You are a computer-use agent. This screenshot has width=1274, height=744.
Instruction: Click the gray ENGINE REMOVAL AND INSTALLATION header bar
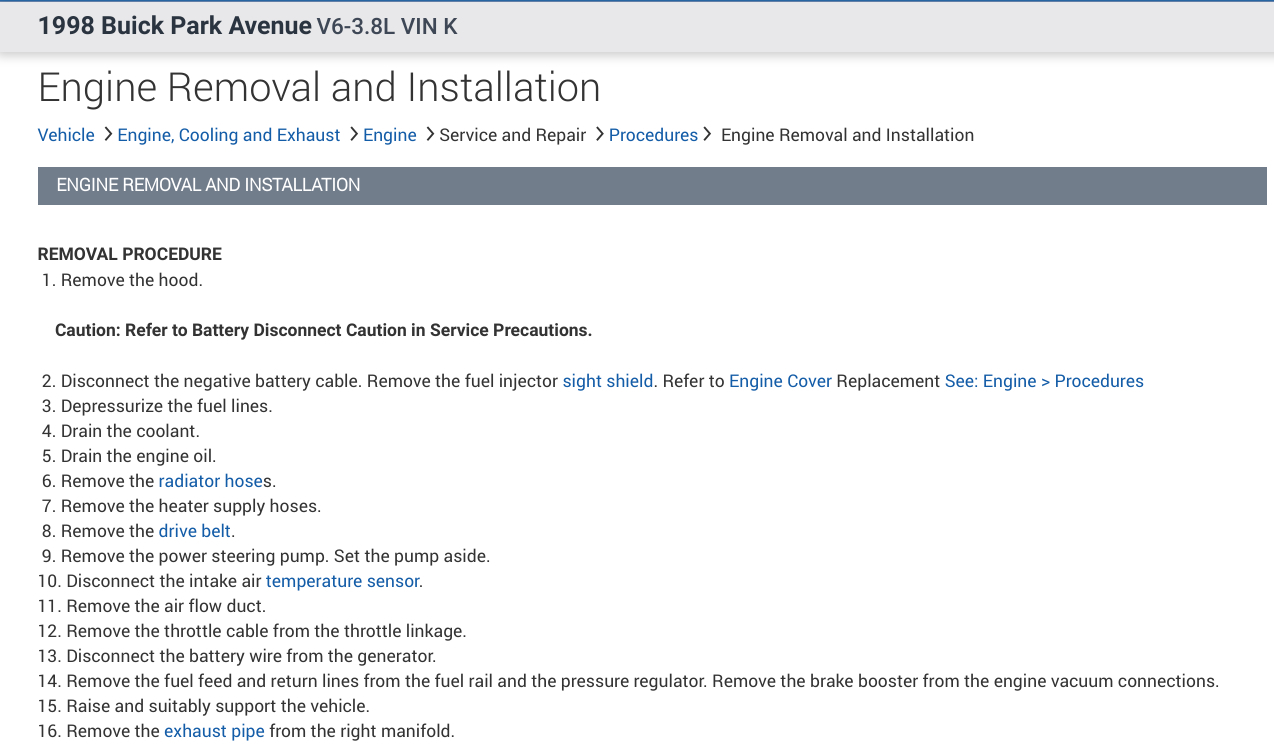coord(652,185)
